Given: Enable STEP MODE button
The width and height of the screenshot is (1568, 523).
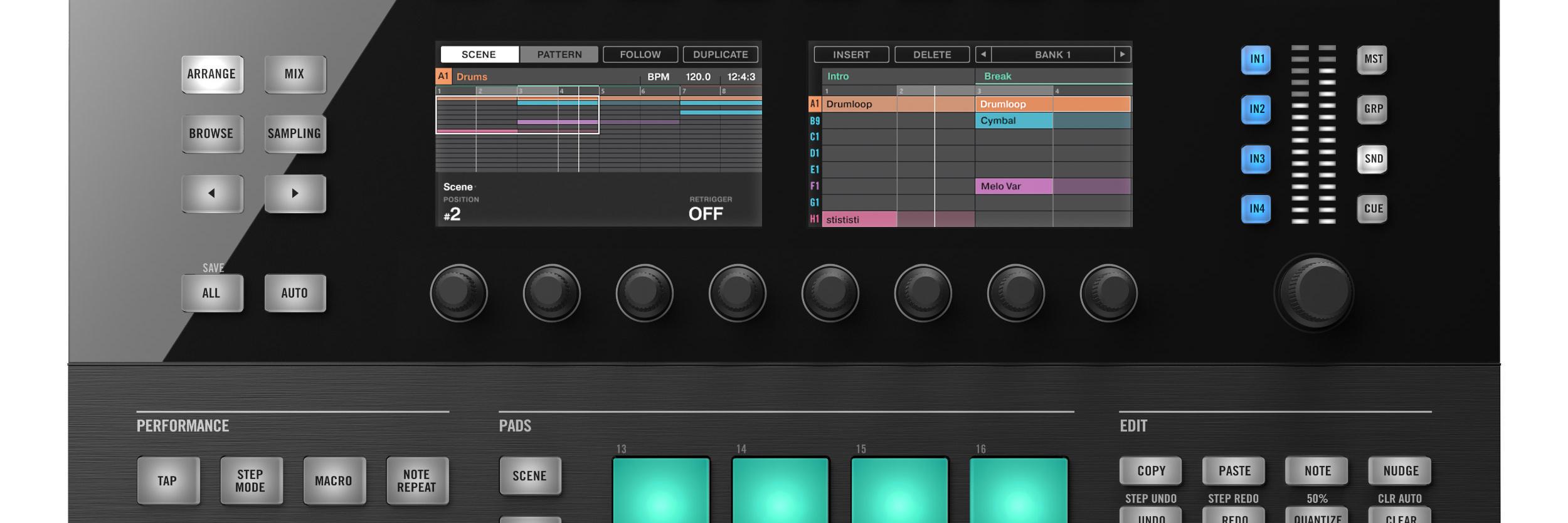Looking at the screenshot, I should click(251, 480).
